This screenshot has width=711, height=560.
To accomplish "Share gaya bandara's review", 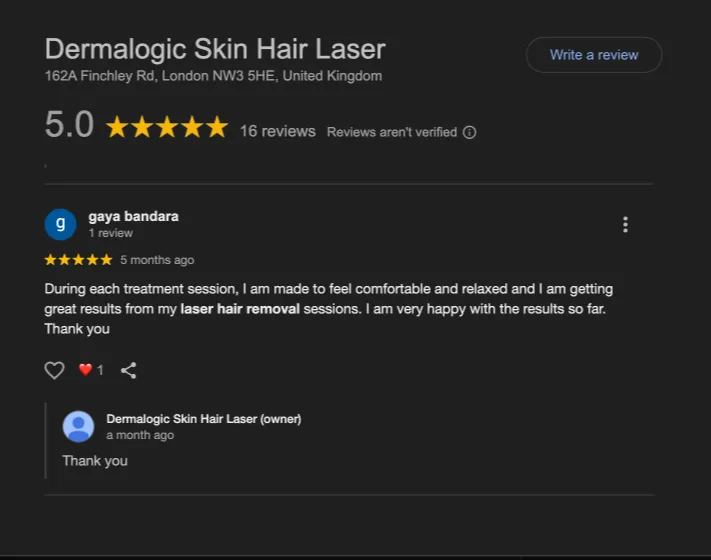I will pos(128,370).
